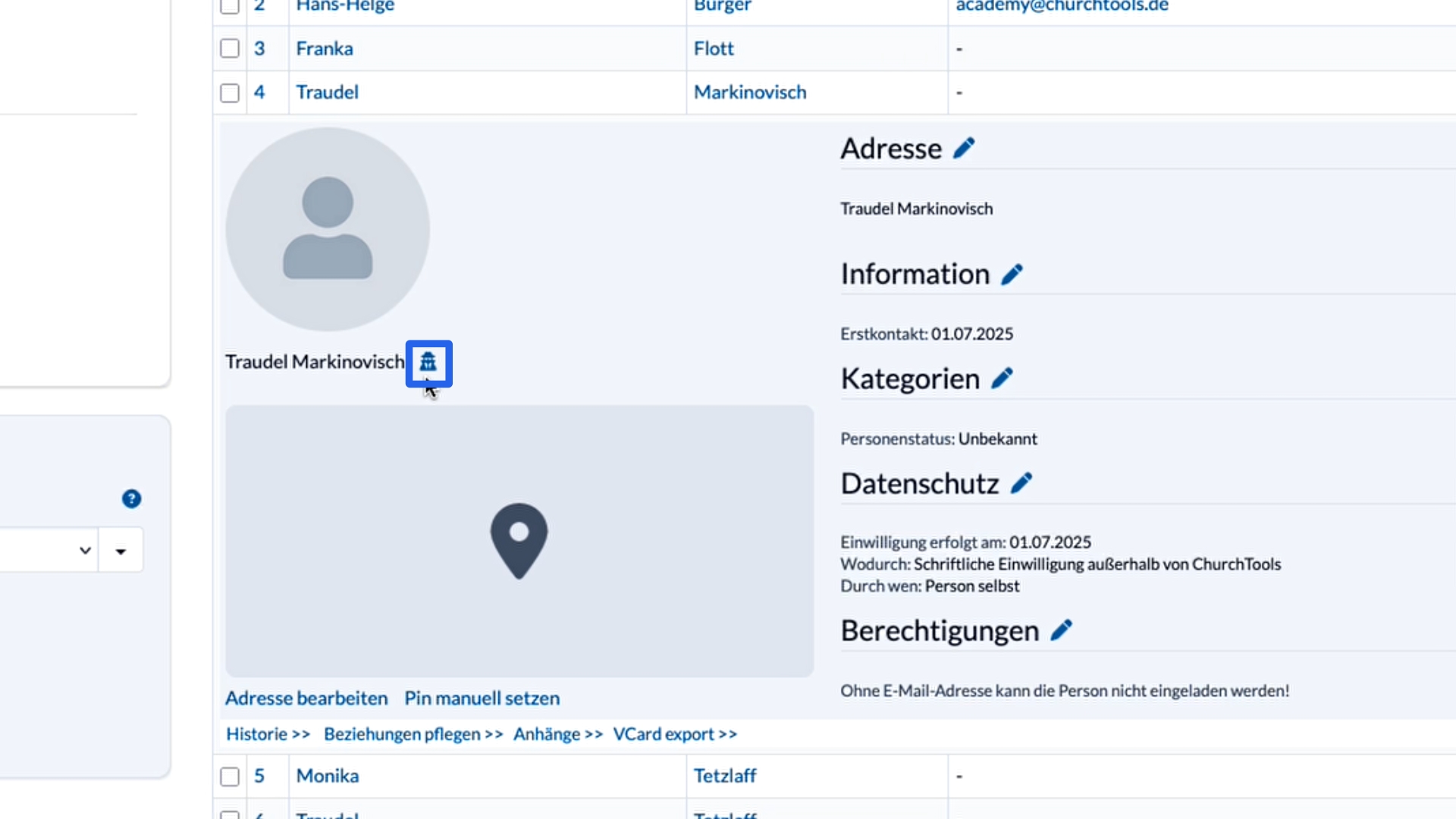
Task: Click the blue help question mark icon
Action: pyautogui.click(x=131, y=499)
